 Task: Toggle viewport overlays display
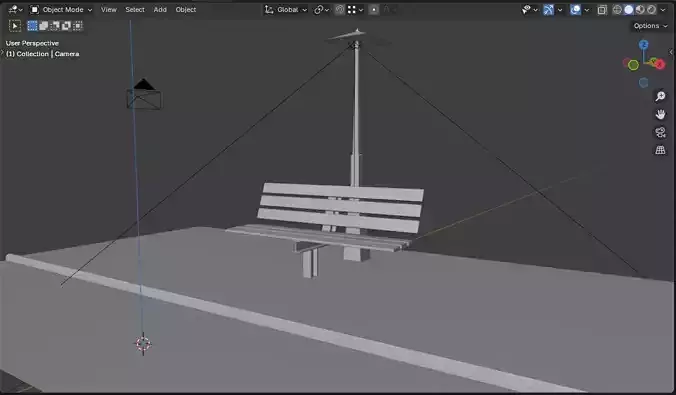[x=575, y=9]
